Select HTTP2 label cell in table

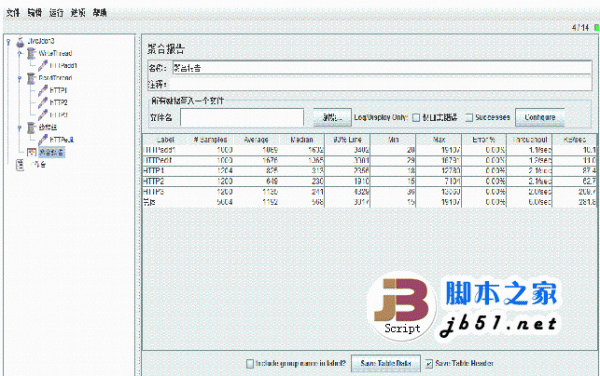165,181
